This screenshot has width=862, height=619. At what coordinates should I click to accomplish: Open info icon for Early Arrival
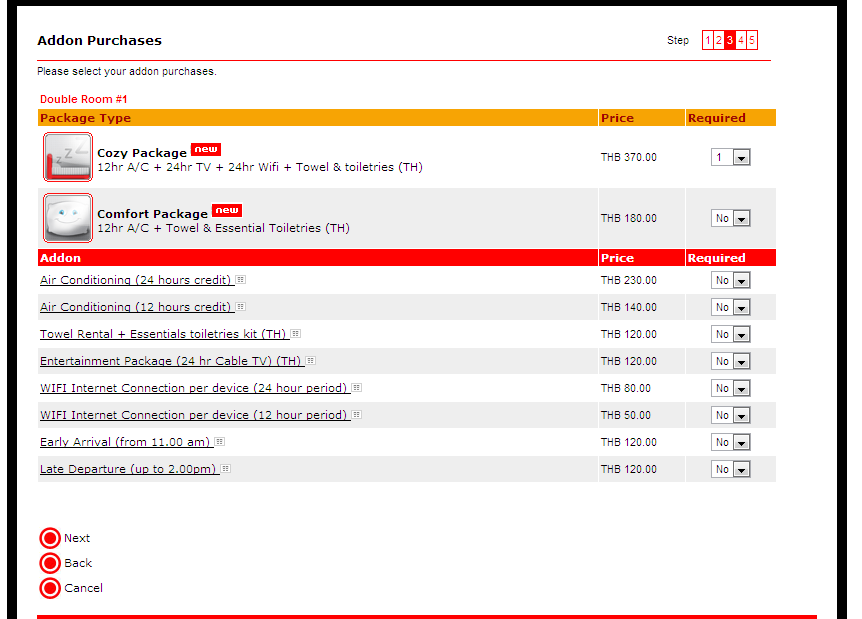pos(219,441)
